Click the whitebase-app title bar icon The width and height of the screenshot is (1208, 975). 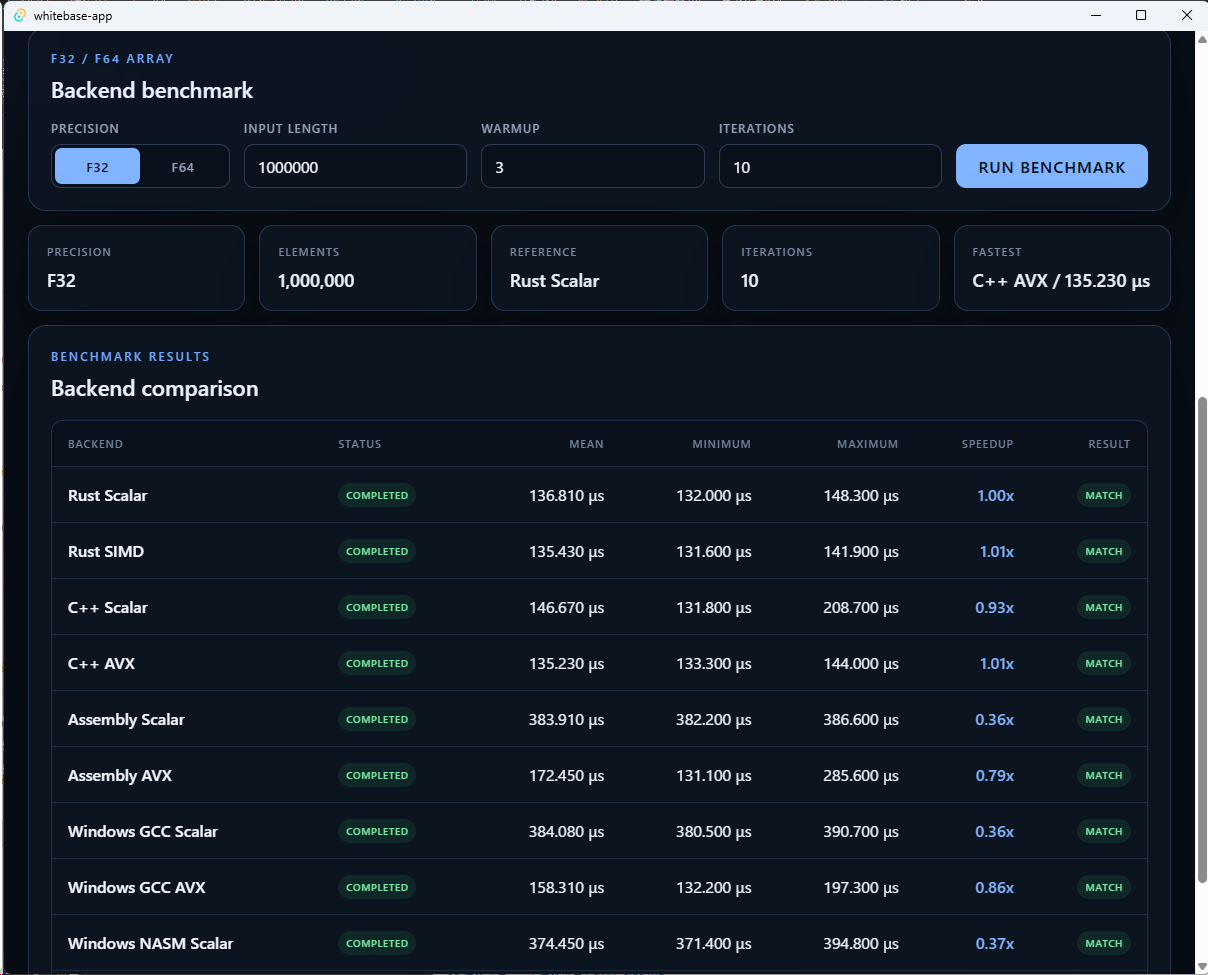click(19, 15)
